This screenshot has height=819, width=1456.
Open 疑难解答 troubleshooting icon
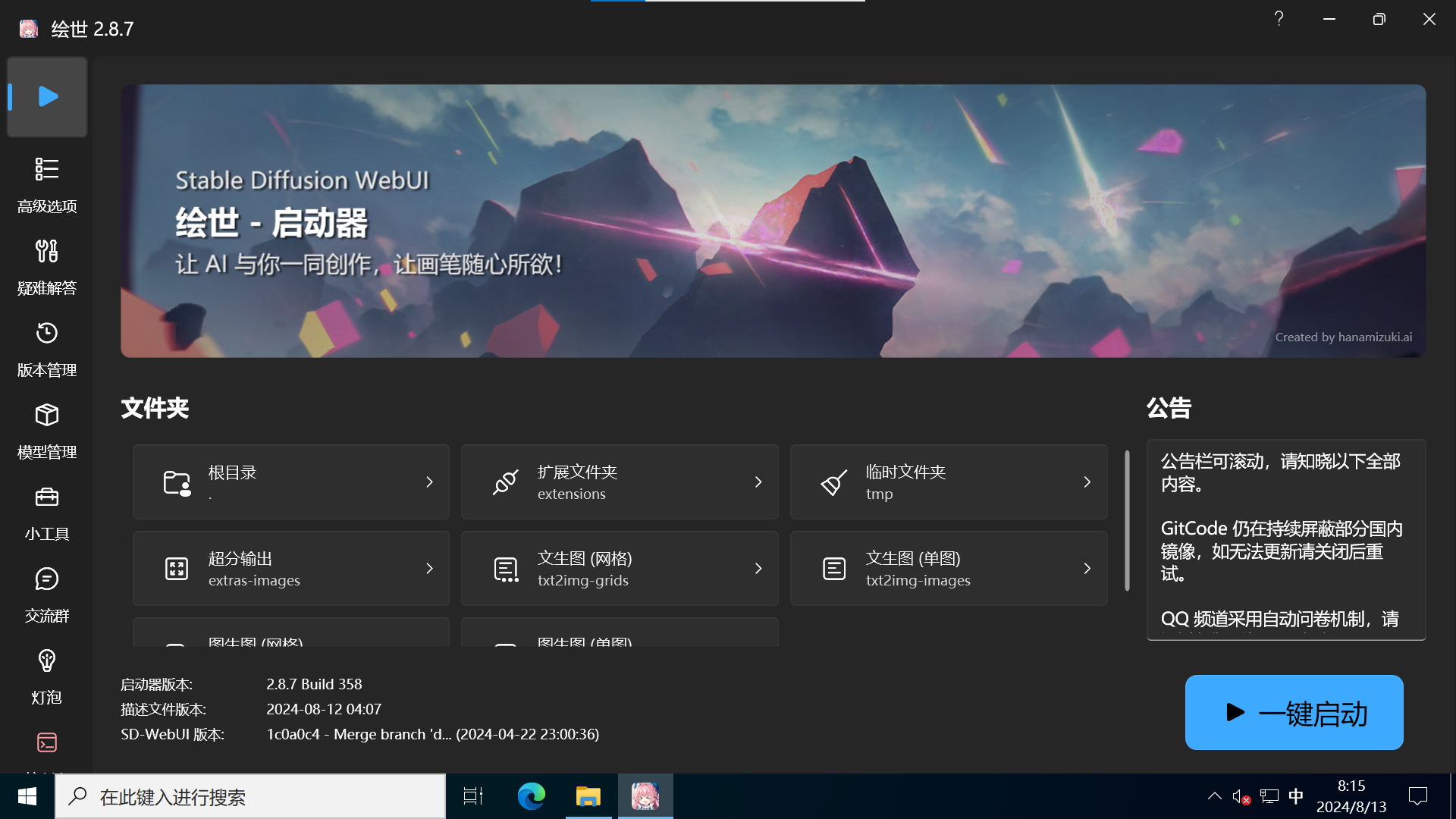pos(47,251)
